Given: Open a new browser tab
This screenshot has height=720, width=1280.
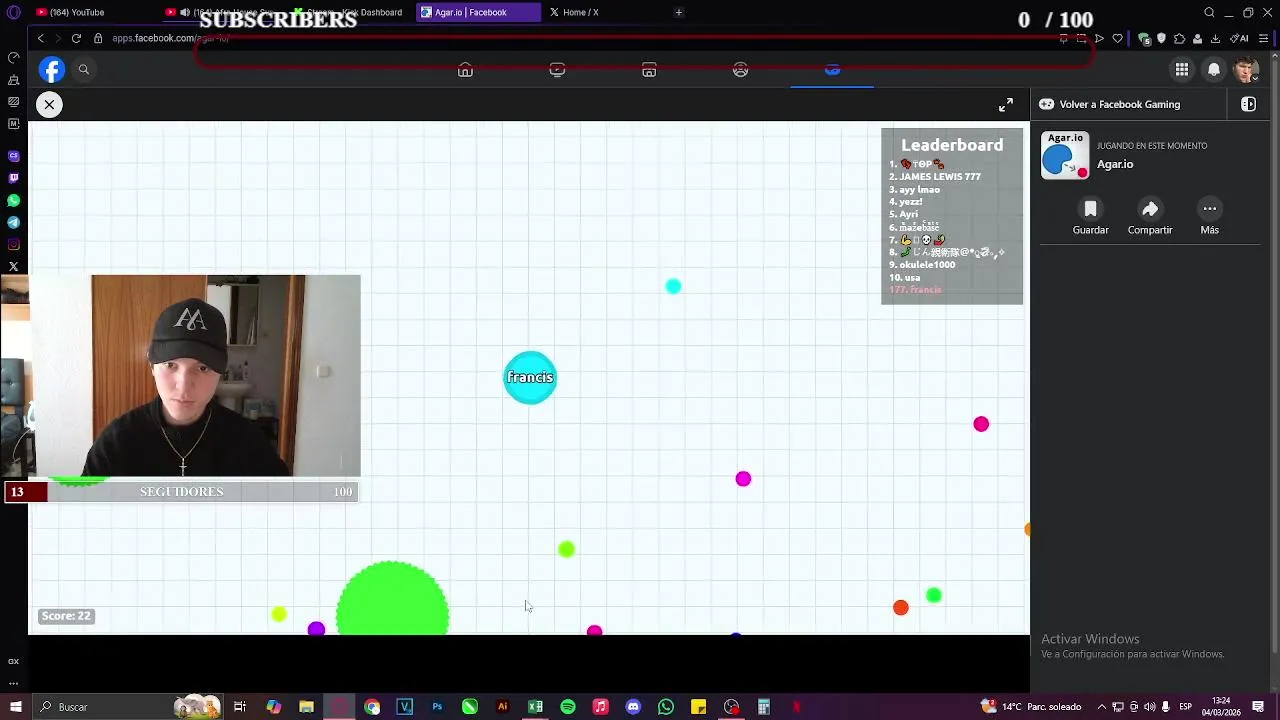Looking at the screenshot, I should [x=679, y=12].
